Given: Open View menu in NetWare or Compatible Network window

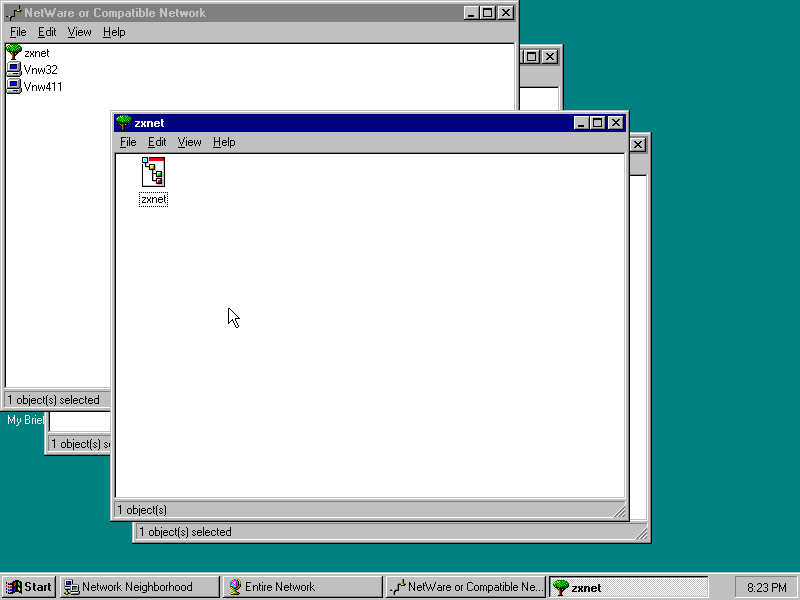Looking at the screenshot, I should pos(79,32).
